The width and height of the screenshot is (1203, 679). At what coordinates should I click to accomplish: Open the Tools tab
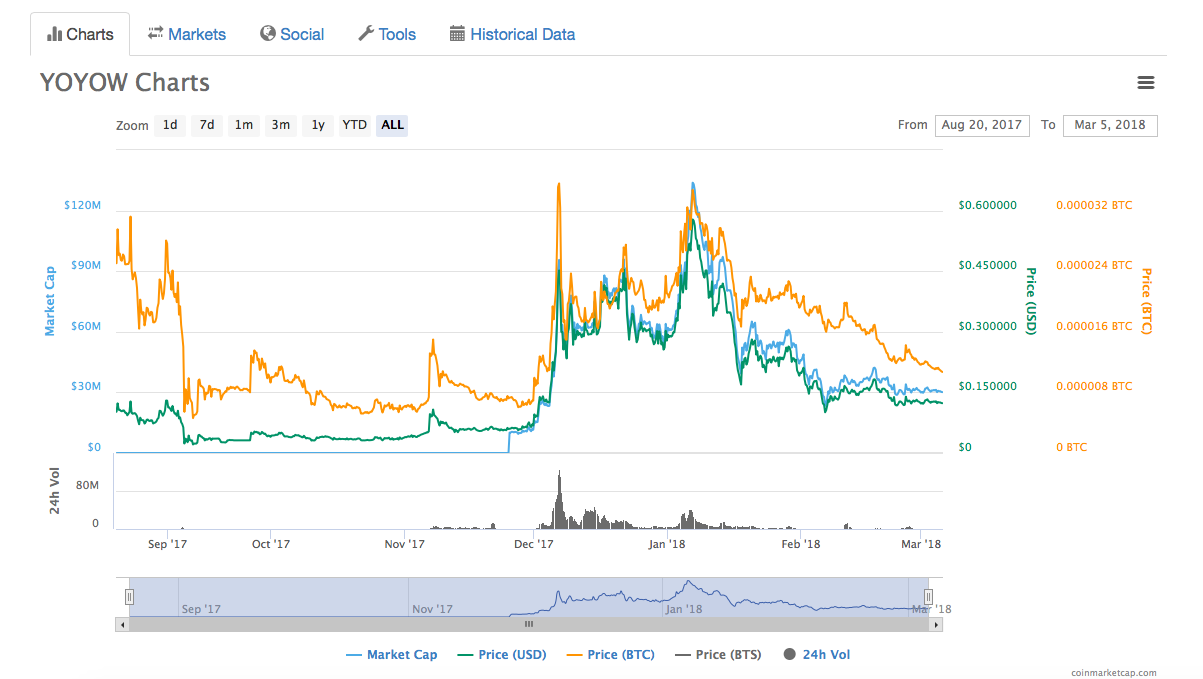pos(387,34)
